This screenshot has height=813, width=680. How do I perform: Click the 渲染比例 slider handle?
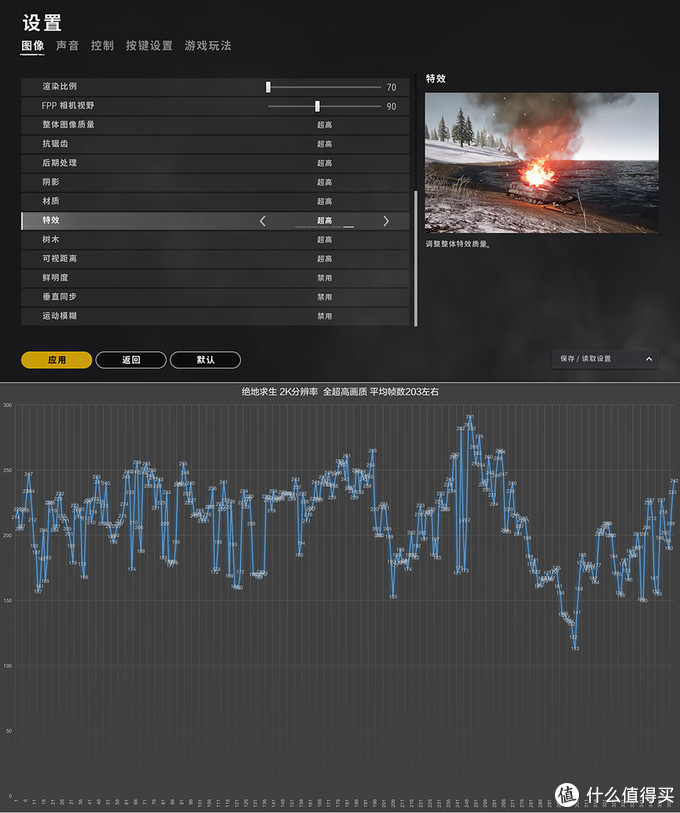[268, 87]
